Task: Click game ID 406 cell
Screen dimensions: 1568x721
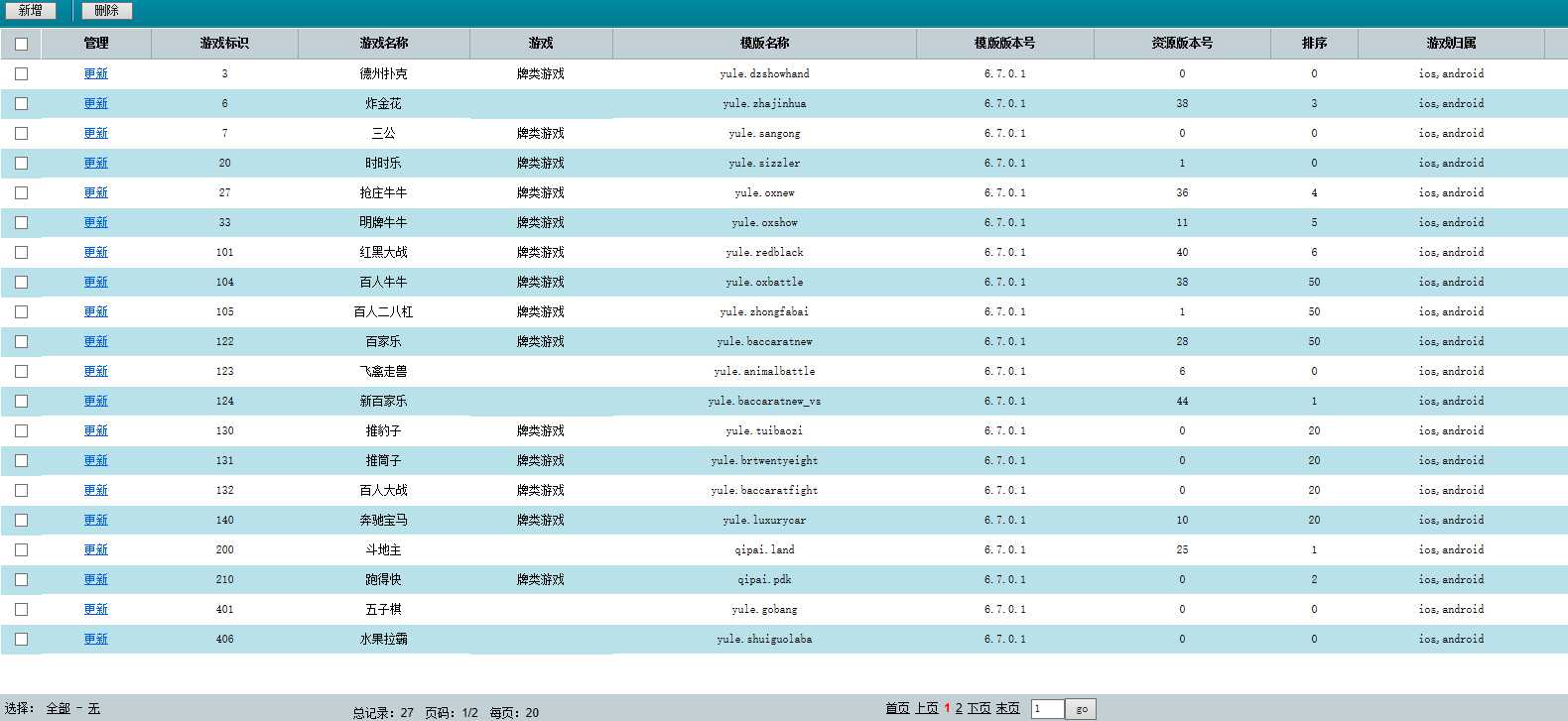Action: click(224, 639)
